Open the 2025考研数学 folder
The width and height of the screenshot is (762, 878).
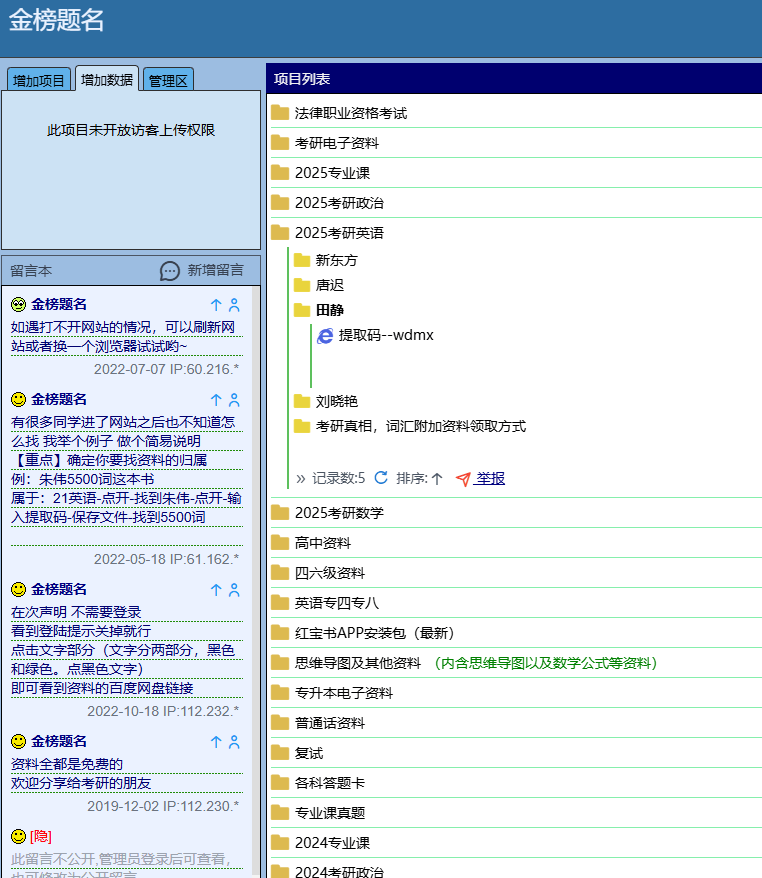click(x=338, y=513)
